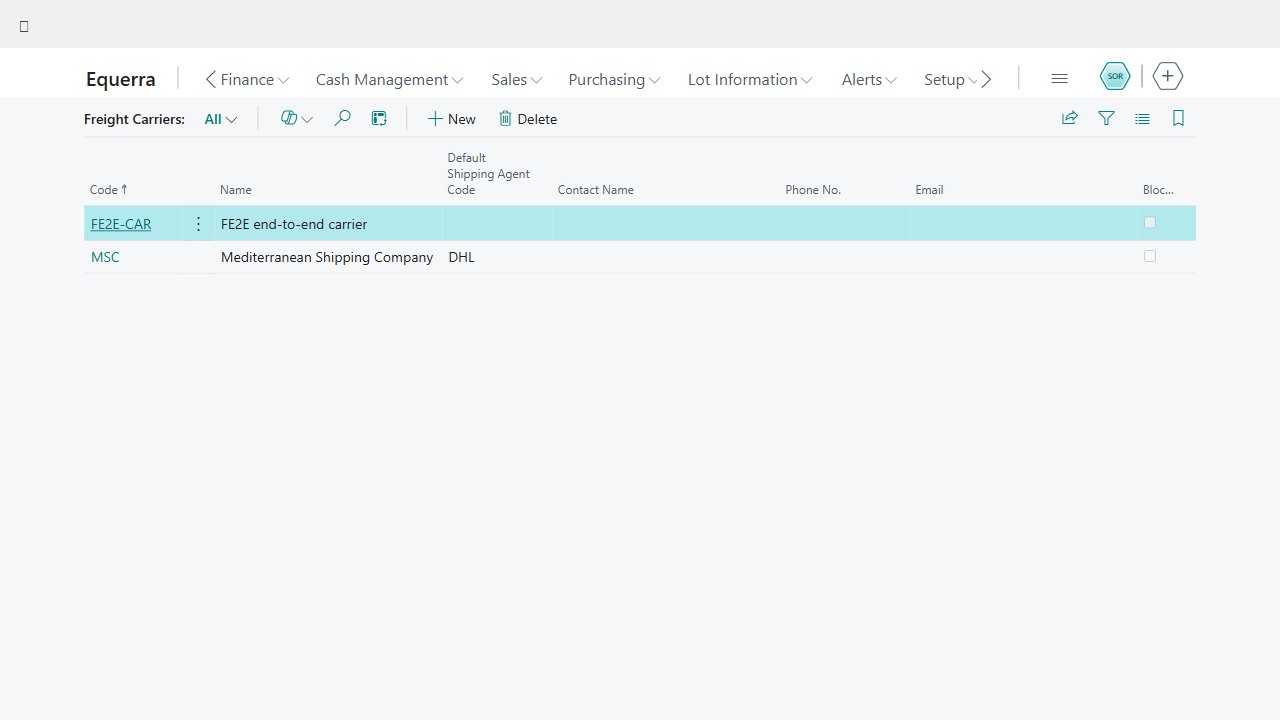1280x720 pixels.
Task: Select the FE2E end-to-end carrier name cell
Action: pyautogui.click(x=328, y=224)
